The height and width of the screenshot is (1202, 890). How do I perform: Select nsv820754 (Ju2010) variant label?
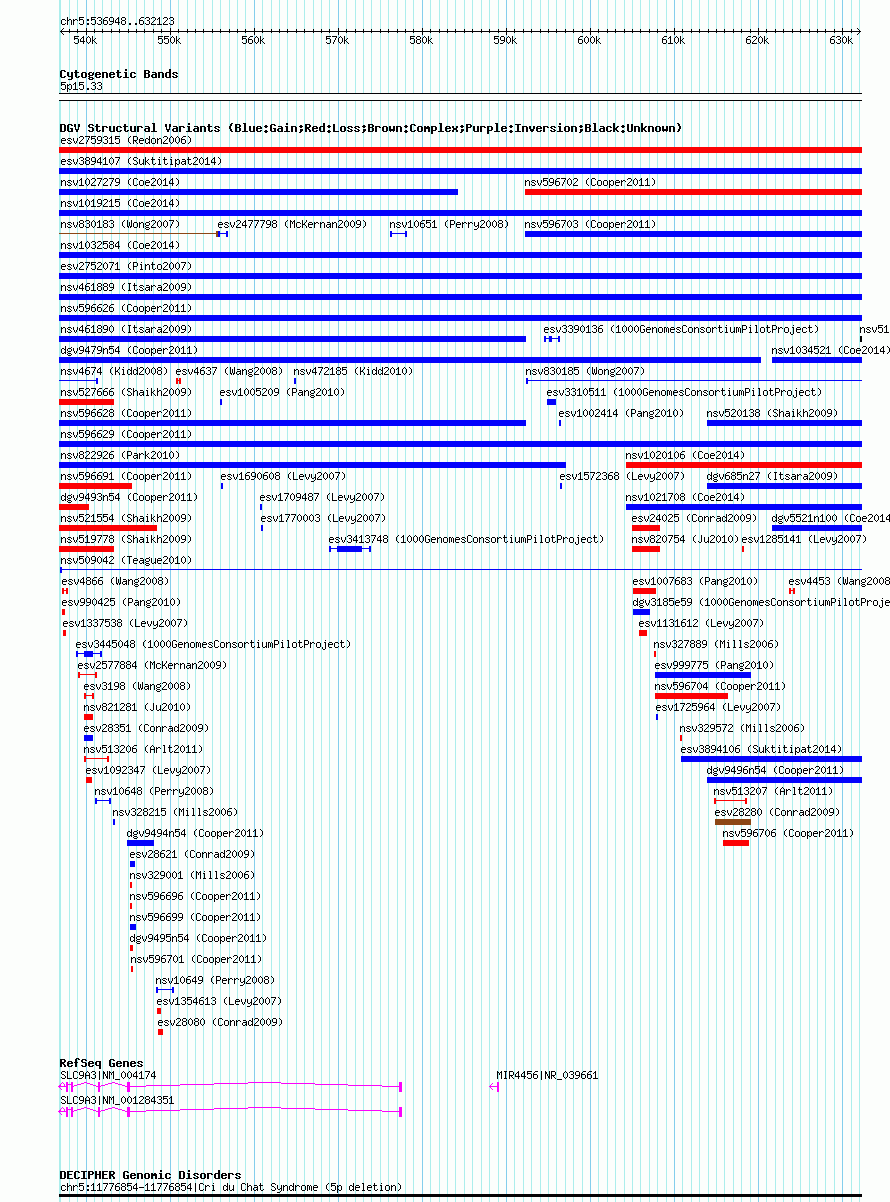[x=685, y=539]
